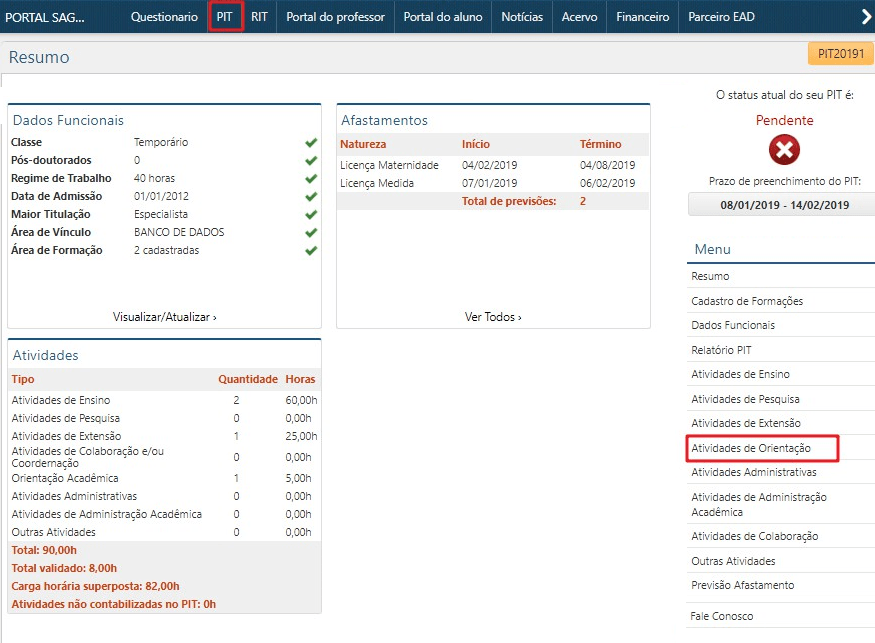875x643 pixels.
Task: Click the green checkmark beside Maior Titulação
Action: click(x=311, y=215)
